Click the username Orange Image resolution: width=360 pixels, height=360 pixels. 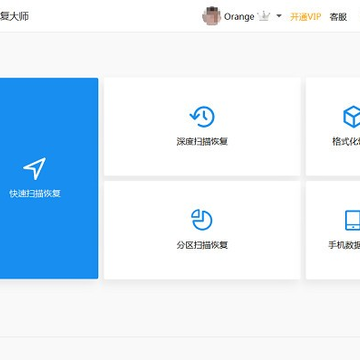tap(239, 17)
